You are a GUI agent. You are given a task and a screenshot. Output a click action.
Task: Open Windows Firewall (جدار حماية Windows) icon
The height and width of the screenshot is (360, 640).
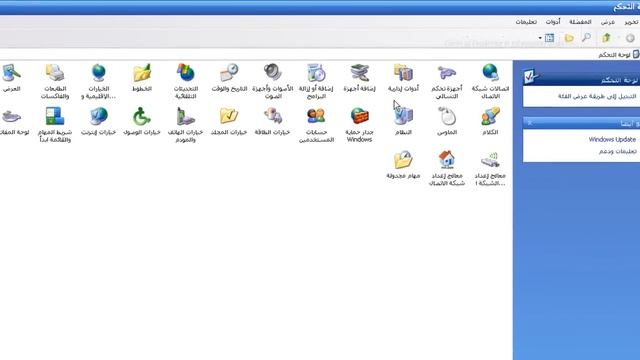(x=360, y=116)
